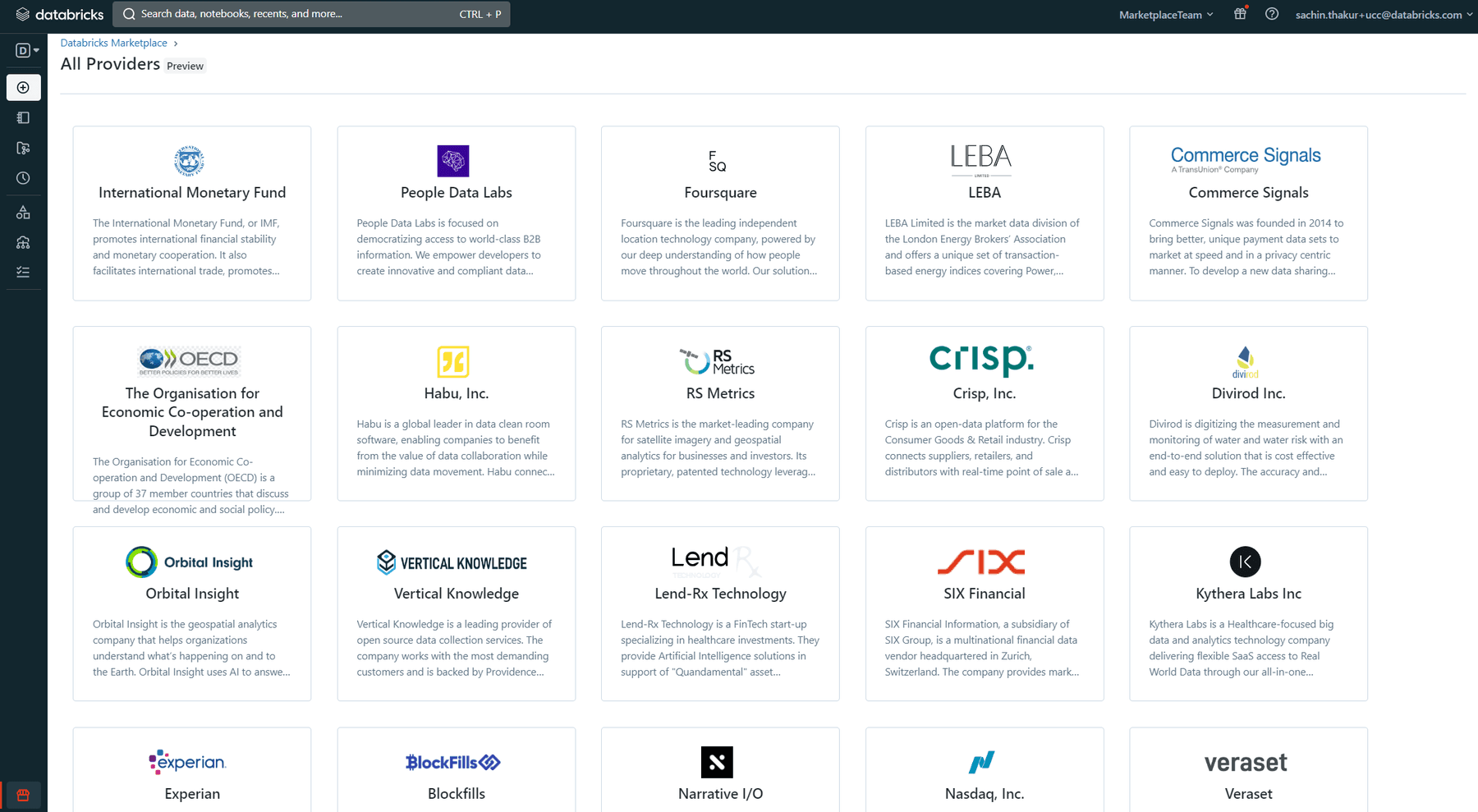This screenshot has height=812, width=1478.
Task: Select the Orbital Insight provider name
Action: (x=192, y=594)
